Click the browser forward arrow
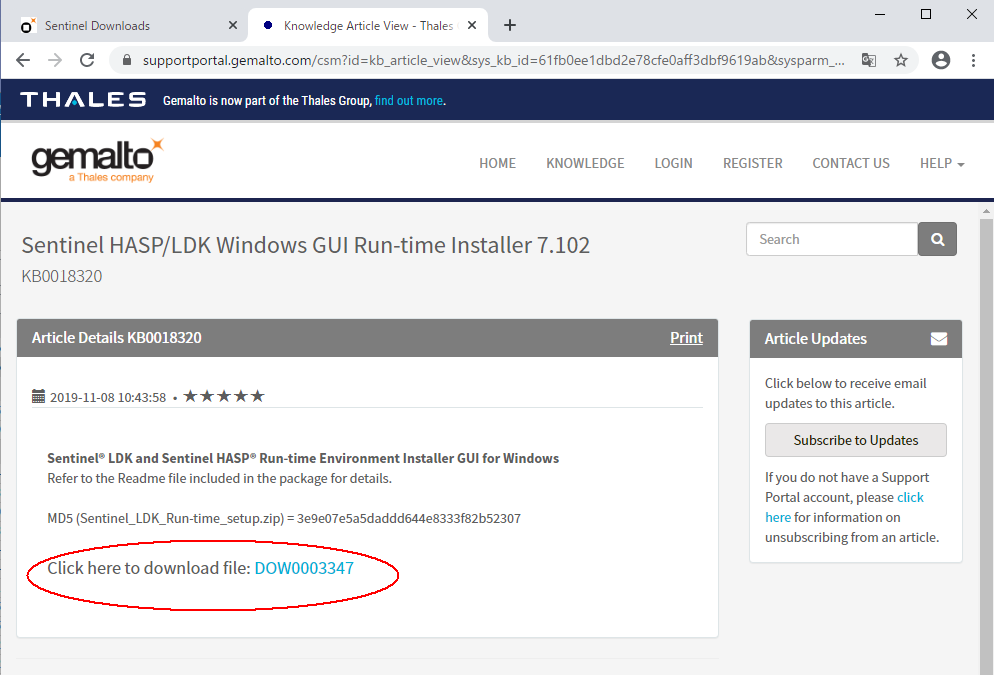Viewport: 994px width, 675px height. click(x=55, y=60)
